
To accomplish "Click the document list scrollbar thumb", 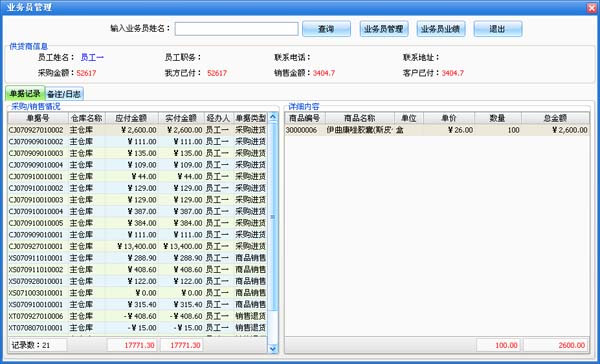I will pyautogui.click(x=273, y=216).
